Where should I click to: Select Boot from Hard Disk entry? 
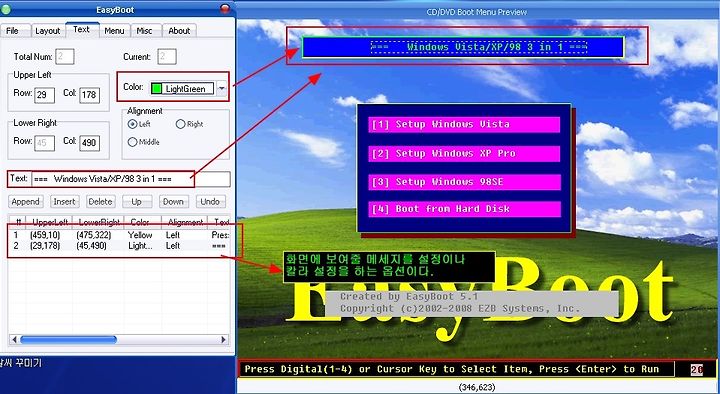pyautogui.click(x=464, y=209)
